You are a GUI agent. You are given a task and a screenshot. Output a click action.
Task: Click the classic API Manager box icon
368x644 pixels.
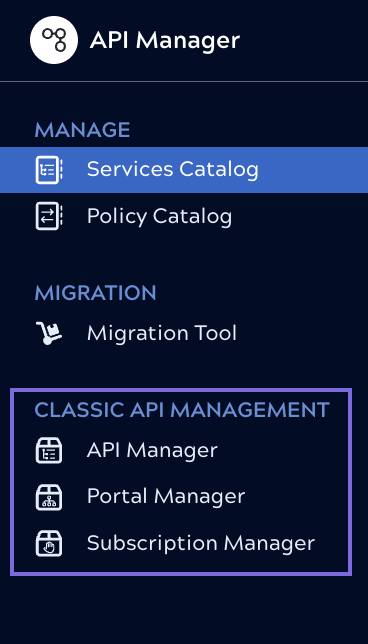coord(49,451)
